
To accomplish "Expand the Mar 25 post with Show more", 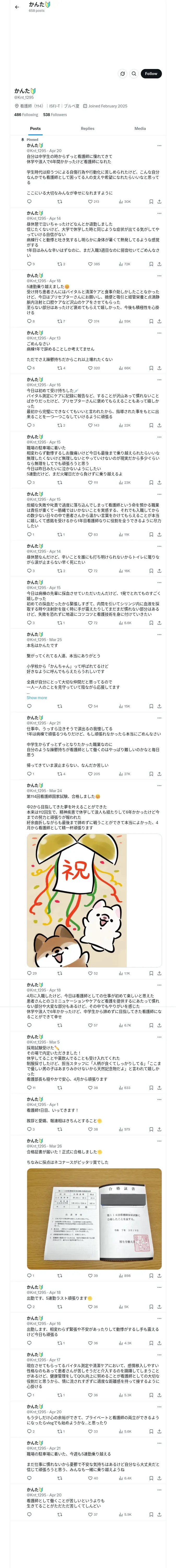I will (x=37, y=697).
